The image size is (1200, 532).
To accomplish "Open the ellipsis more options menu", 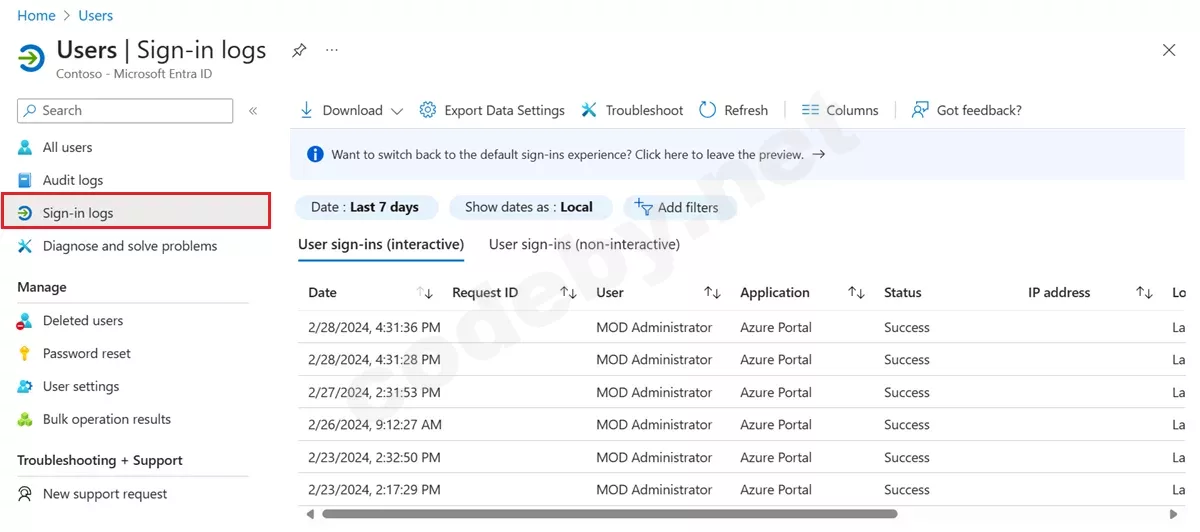I will (332, 50).
